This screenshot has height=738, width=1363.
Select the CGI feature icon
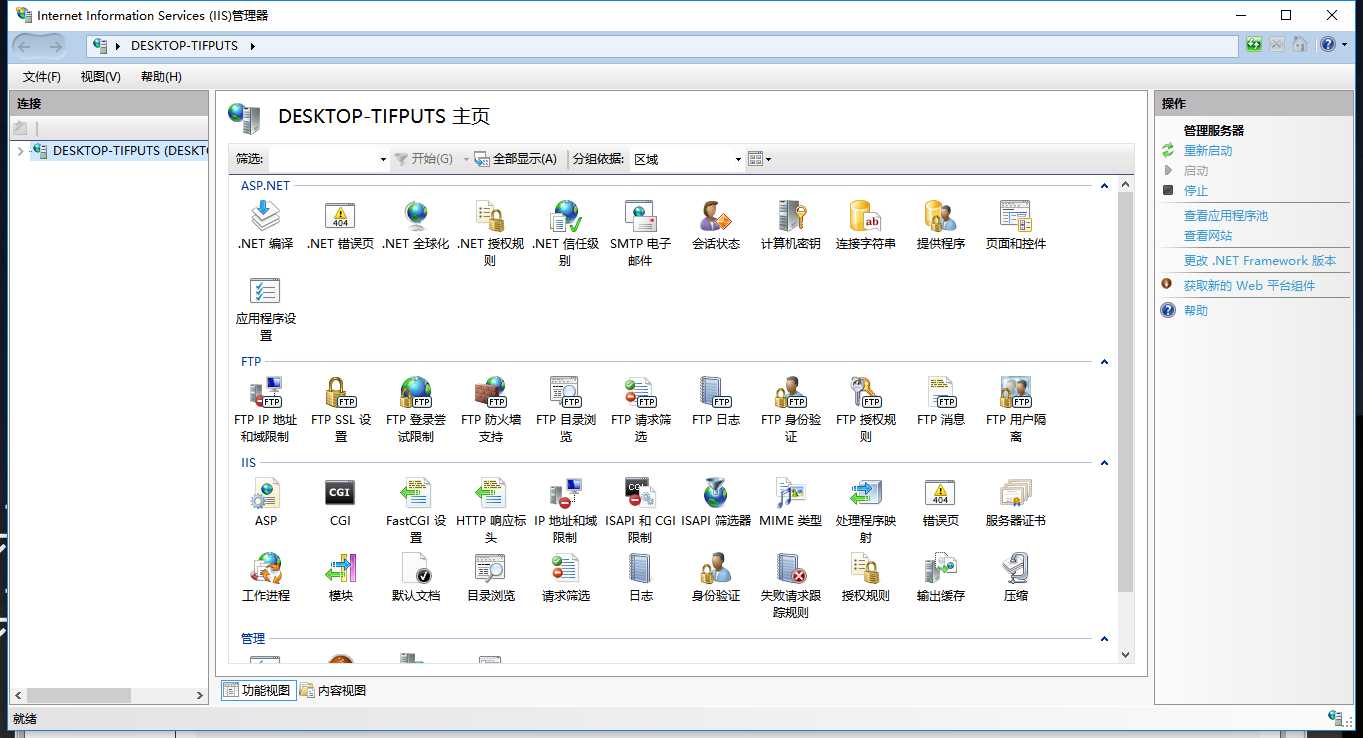coord(340,494)
